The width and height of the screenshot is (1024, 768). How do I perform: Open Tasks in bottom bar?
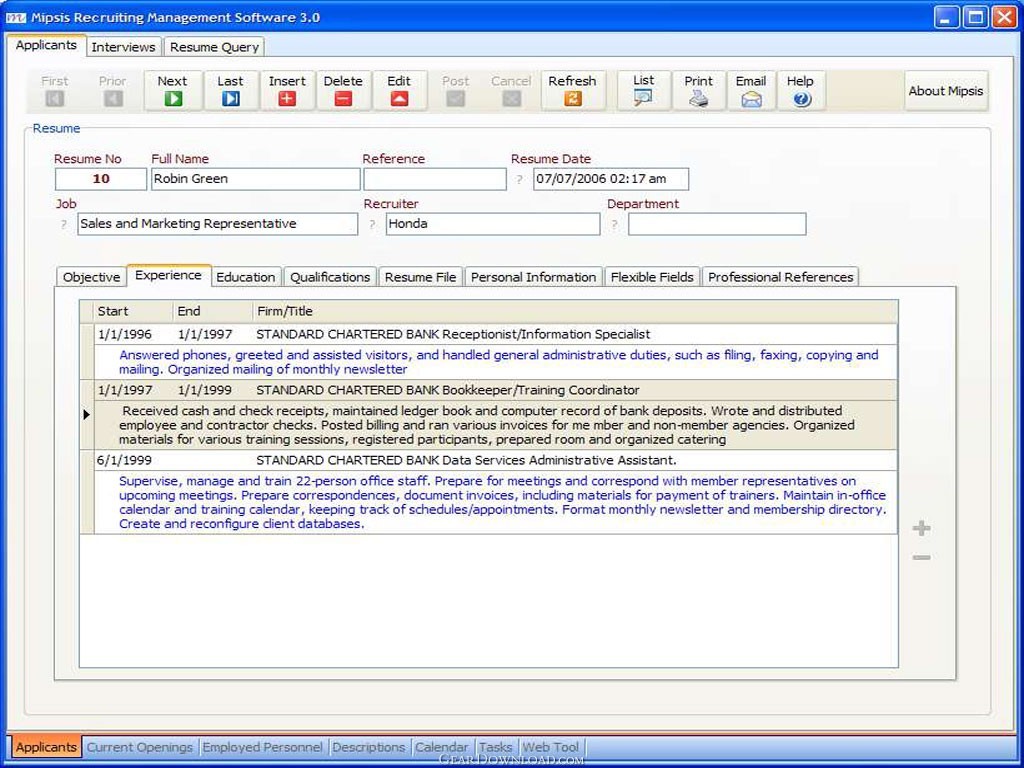(496, 747)
